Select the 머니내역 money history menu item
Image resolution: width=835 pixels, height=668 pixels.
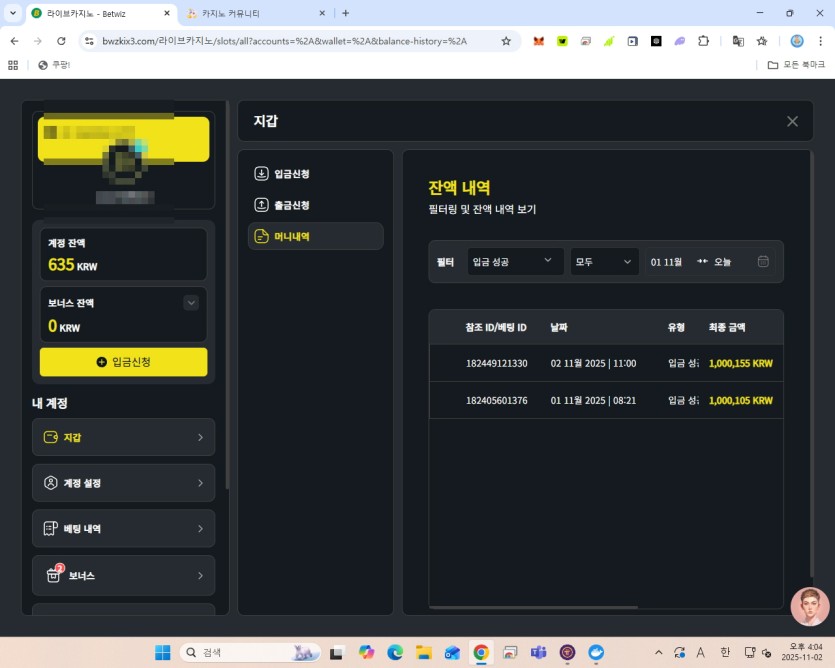(315, 236)
